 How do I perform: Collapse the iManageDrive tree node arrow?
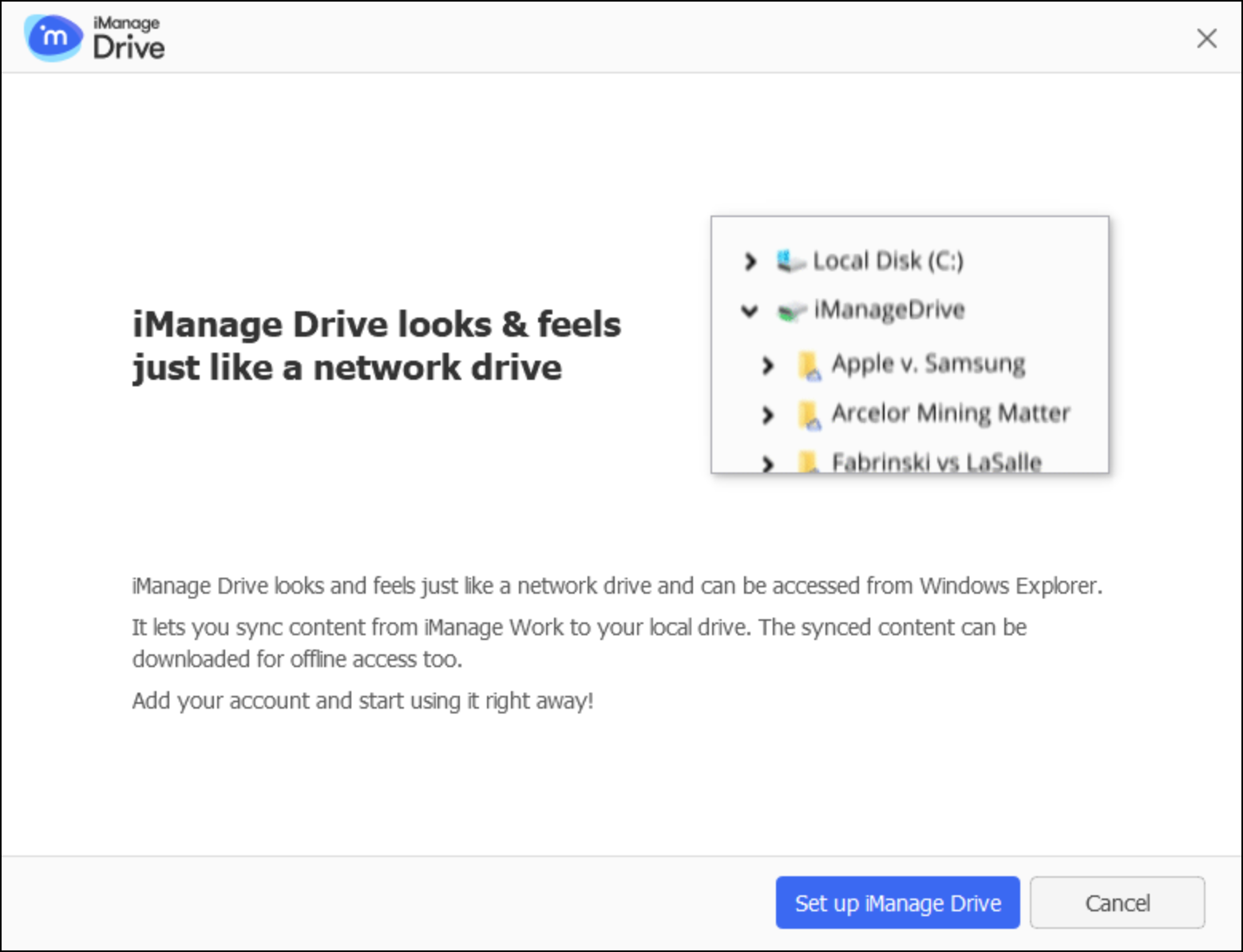coord(749,310)
